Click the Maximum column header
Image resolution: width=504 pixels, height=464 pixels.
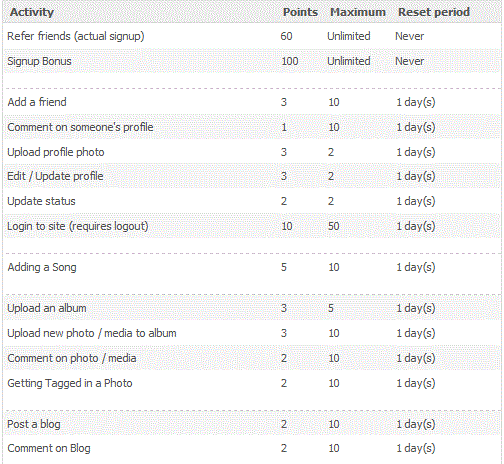[x=358, y=12]
